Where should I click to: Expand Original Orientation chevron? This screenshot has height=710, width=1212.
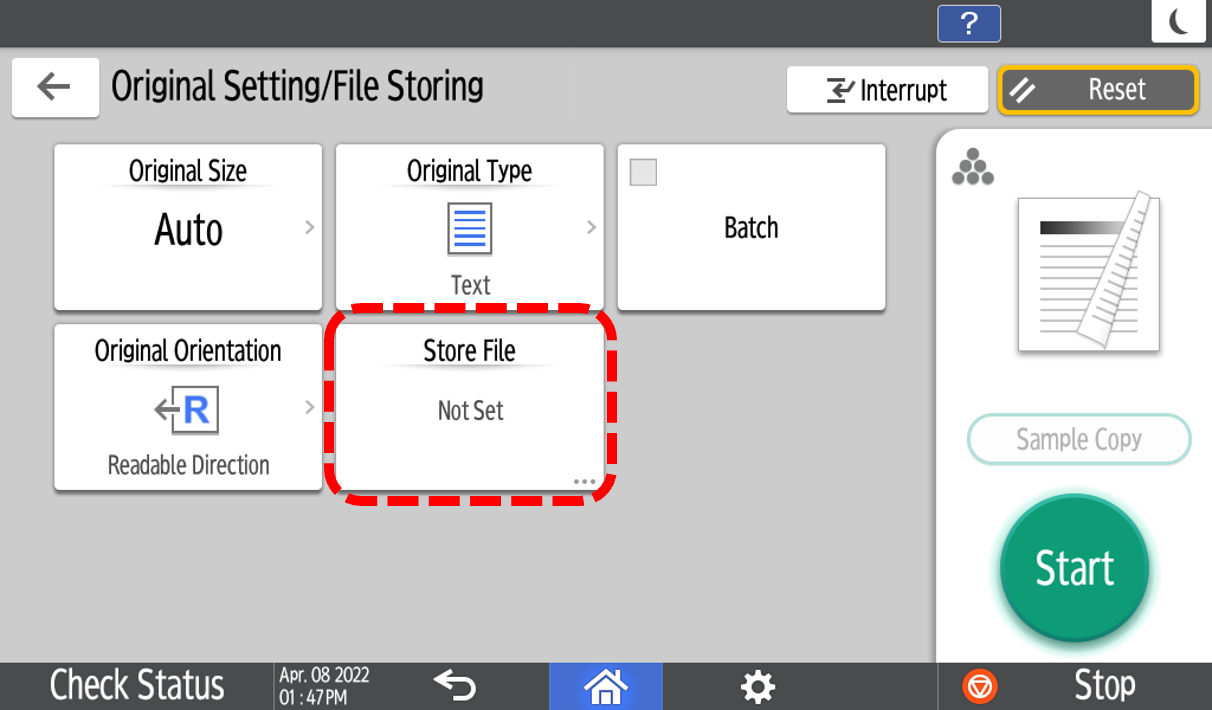click(x=309, y=407)
